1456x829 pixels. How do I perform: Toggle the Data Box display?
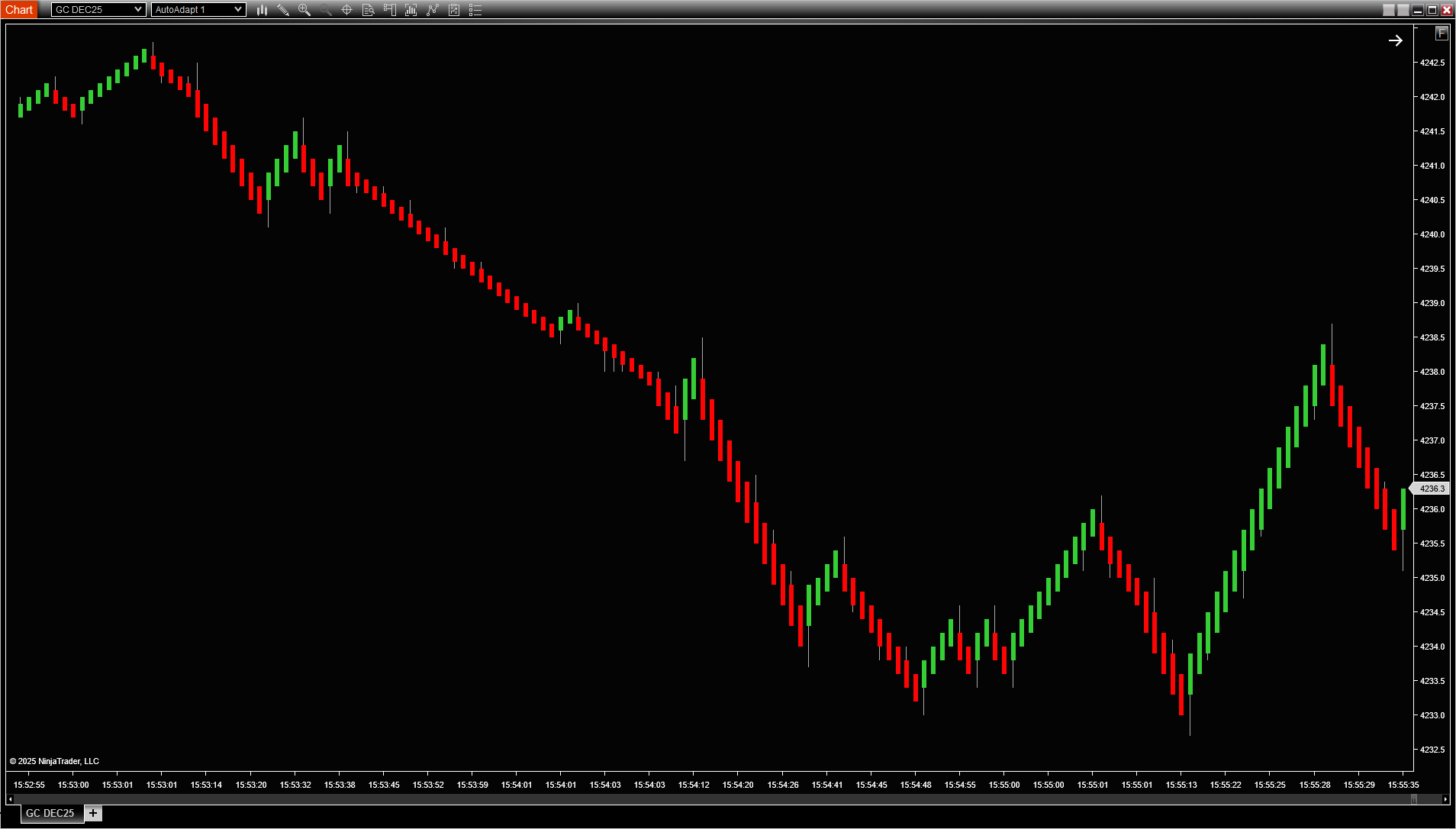[x=368, y=10]
